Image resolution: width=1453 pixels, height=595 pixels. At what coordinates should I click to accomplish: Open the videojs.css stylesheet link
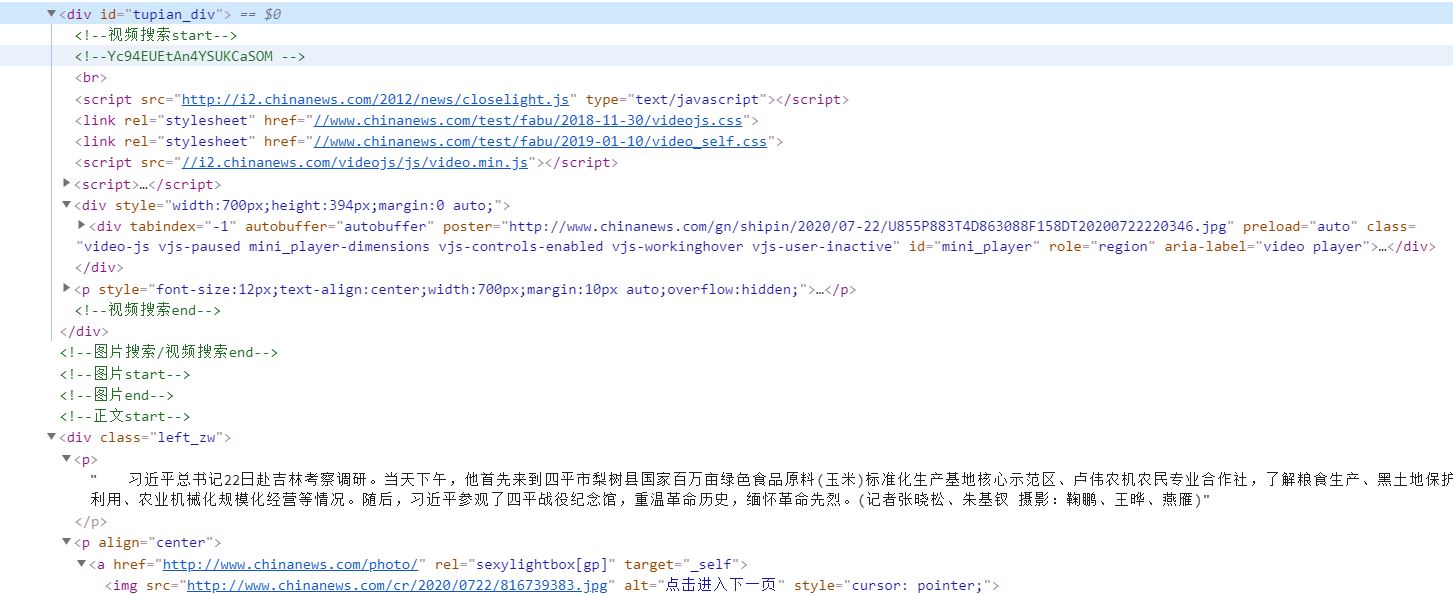528,121
